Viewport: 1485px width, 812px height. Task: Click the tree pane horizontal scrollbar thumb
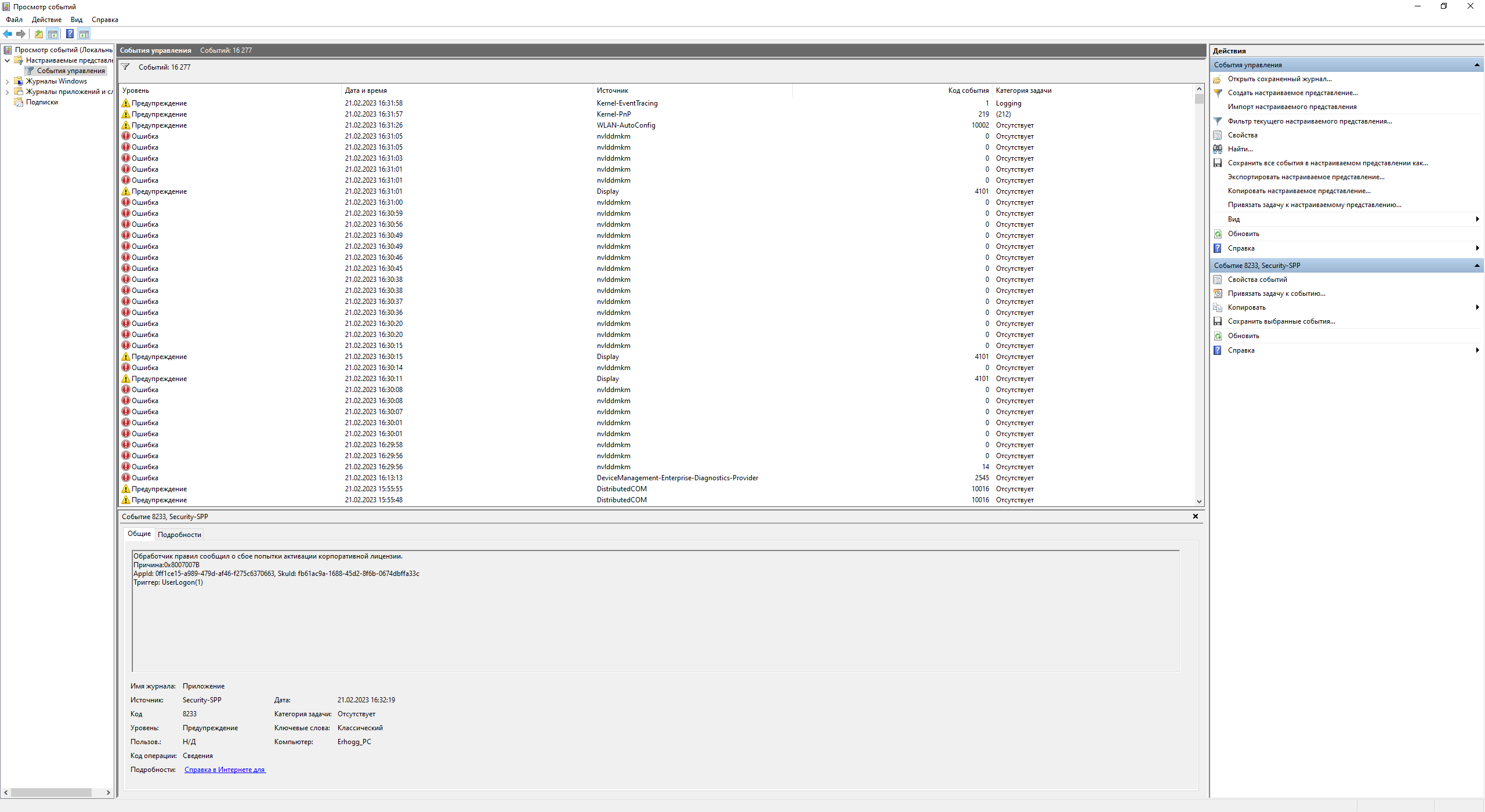[x=51, y=792]
